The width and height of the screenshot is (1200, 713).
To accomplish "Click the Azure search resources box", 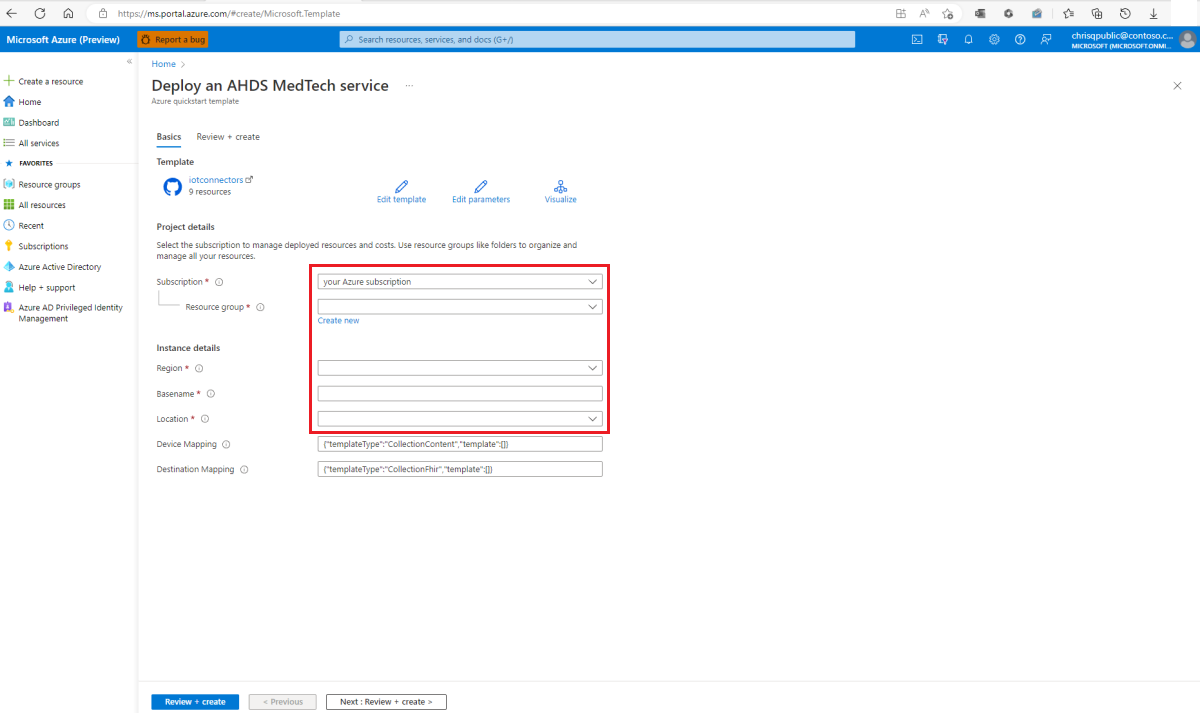I will tap(598, 39).
